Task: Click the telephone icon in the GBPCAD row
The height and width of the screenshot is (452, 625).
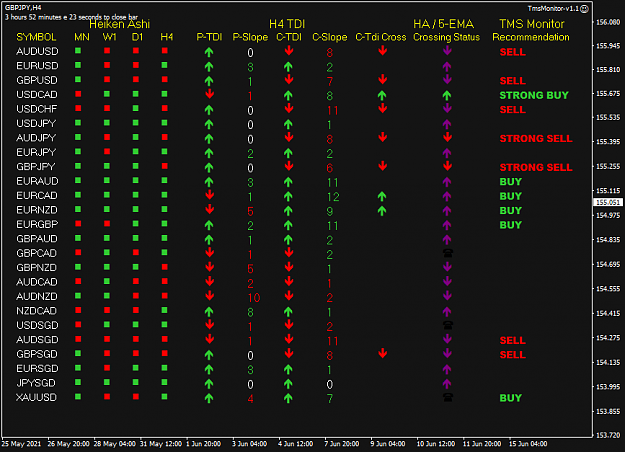Action: [x=448, y=253]
